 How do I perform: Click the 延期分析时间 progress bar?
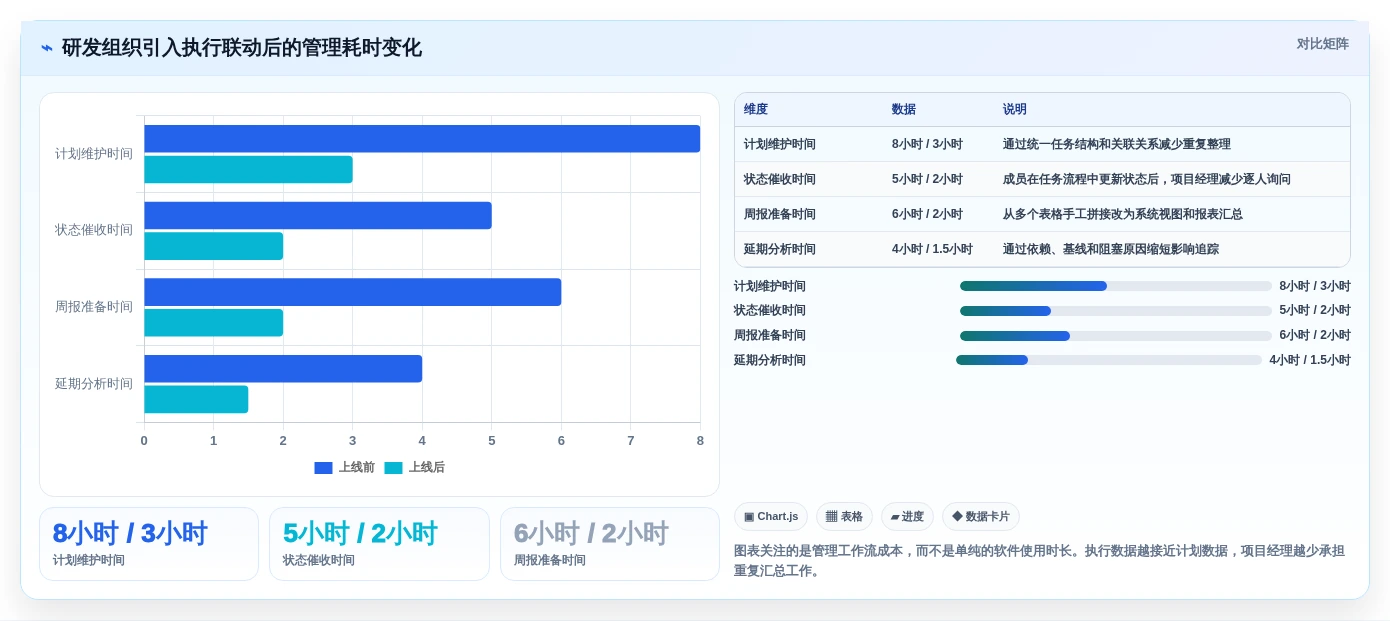[1108, 360]
